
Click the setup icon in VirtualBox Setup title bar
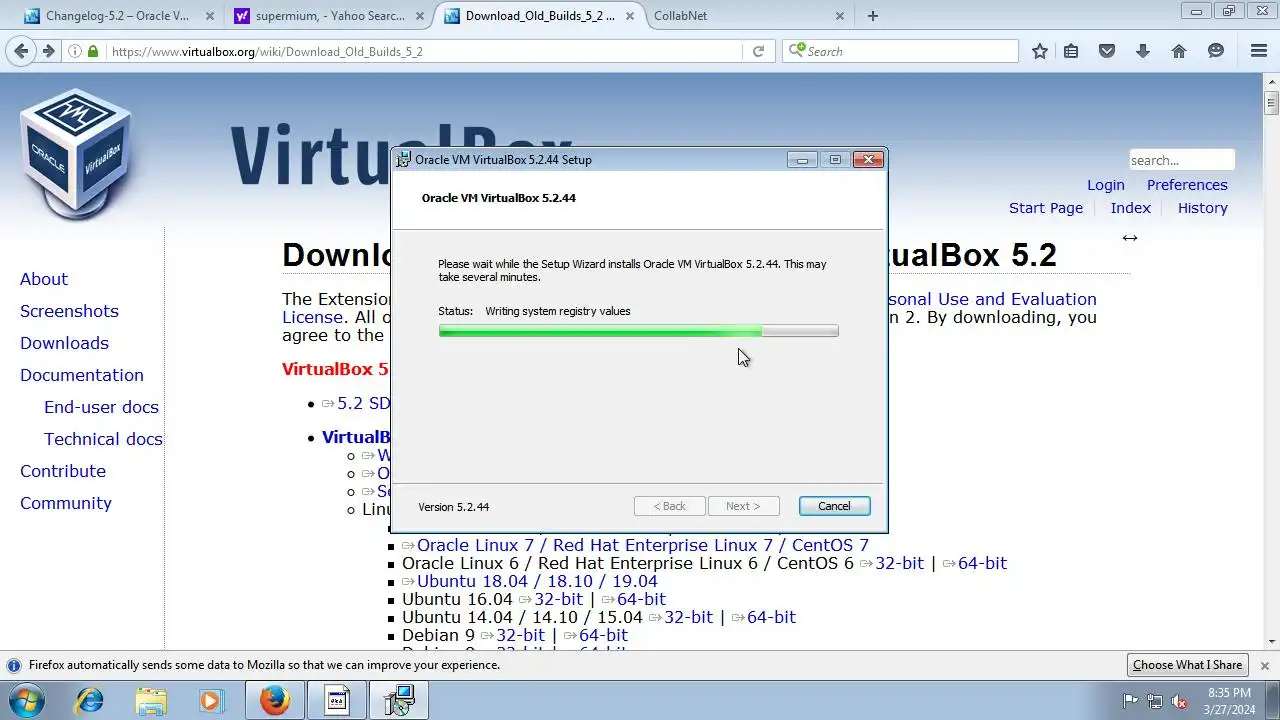[403, 159]
